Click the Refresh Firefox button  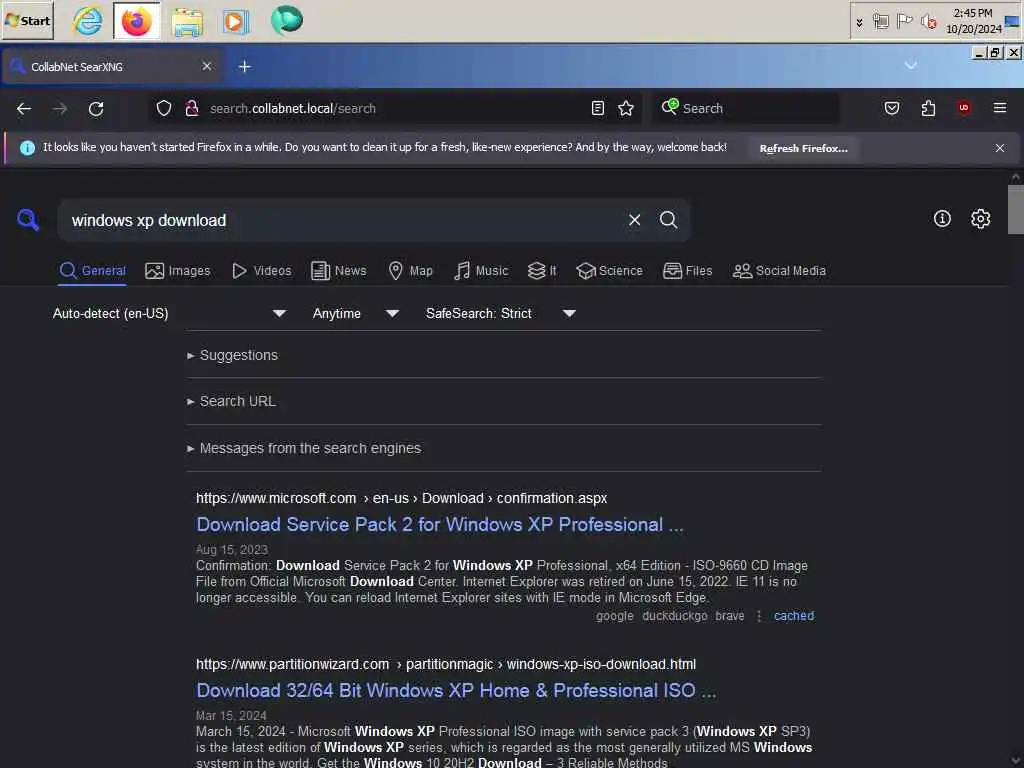point(803,148)
